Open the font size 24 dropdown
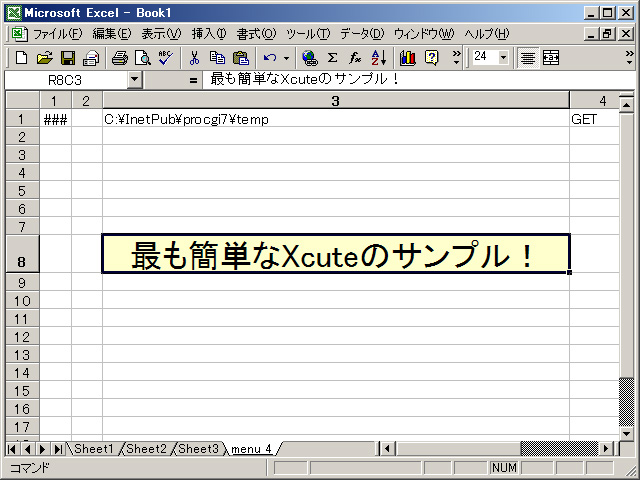 tap(504, 58)
